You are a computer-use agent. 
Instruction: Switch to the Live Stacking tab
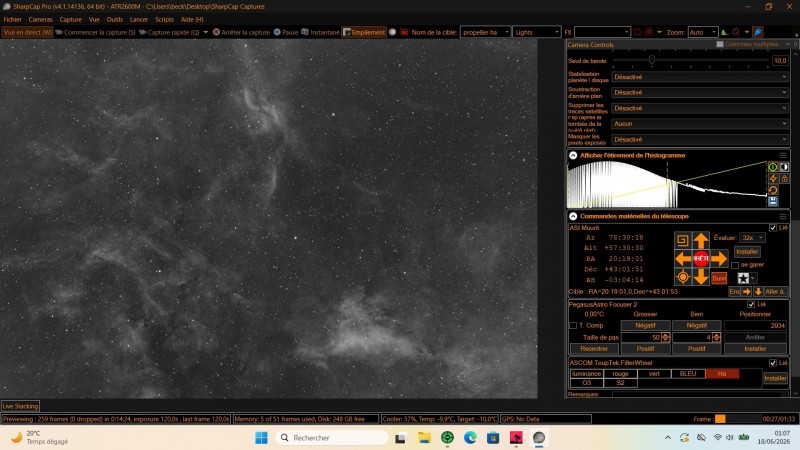(x=20, y=406)
